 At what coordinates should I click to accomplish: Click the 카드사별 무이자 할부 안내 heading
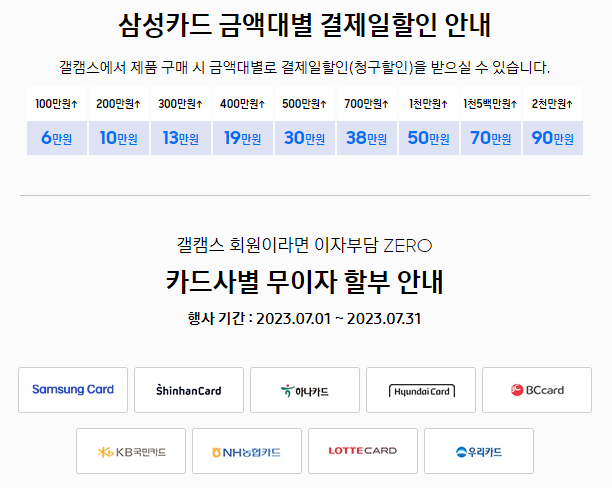304,281
